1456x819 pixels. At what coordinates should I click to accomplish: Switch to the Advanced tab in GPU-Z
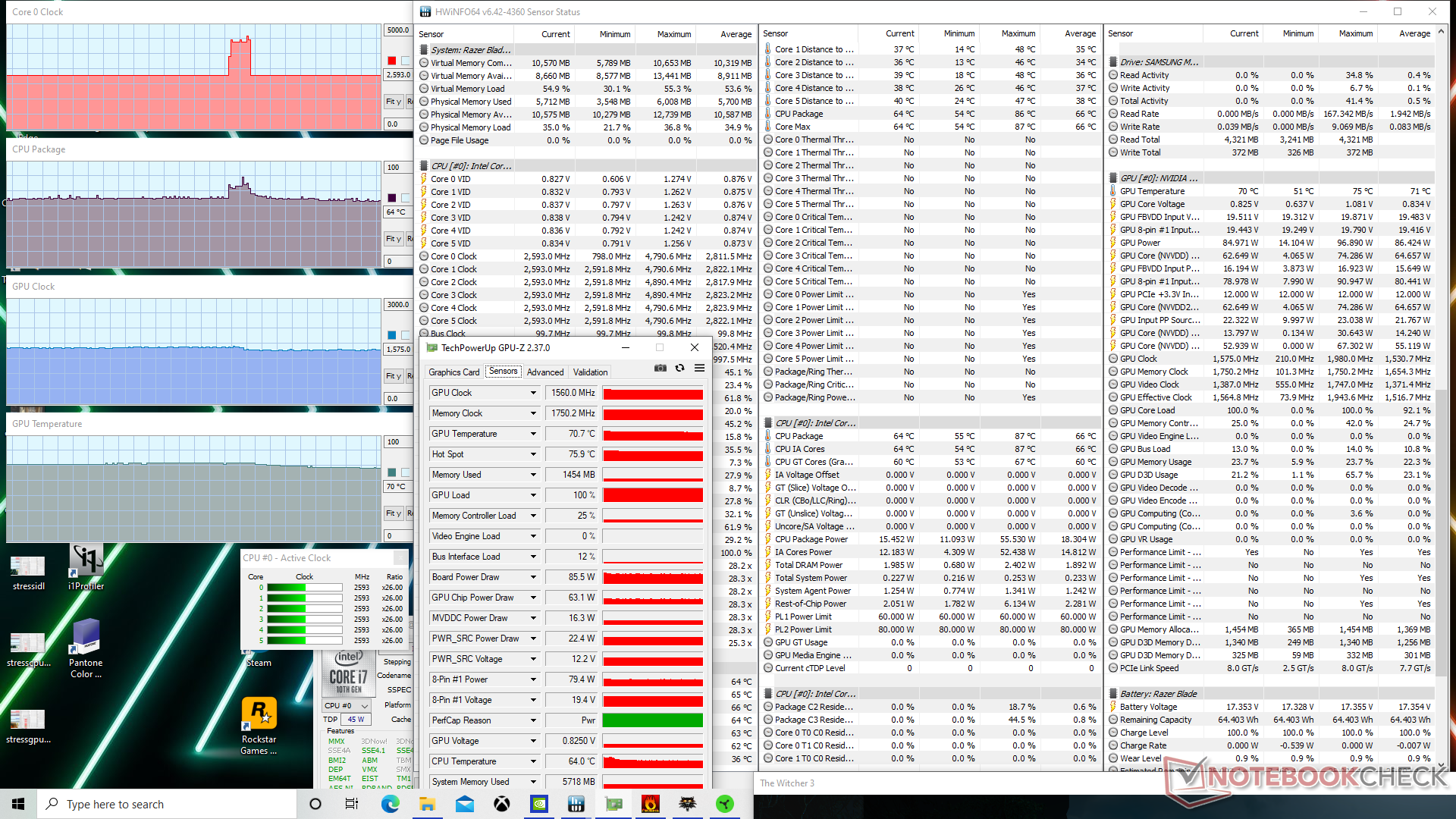coord(544,372)
